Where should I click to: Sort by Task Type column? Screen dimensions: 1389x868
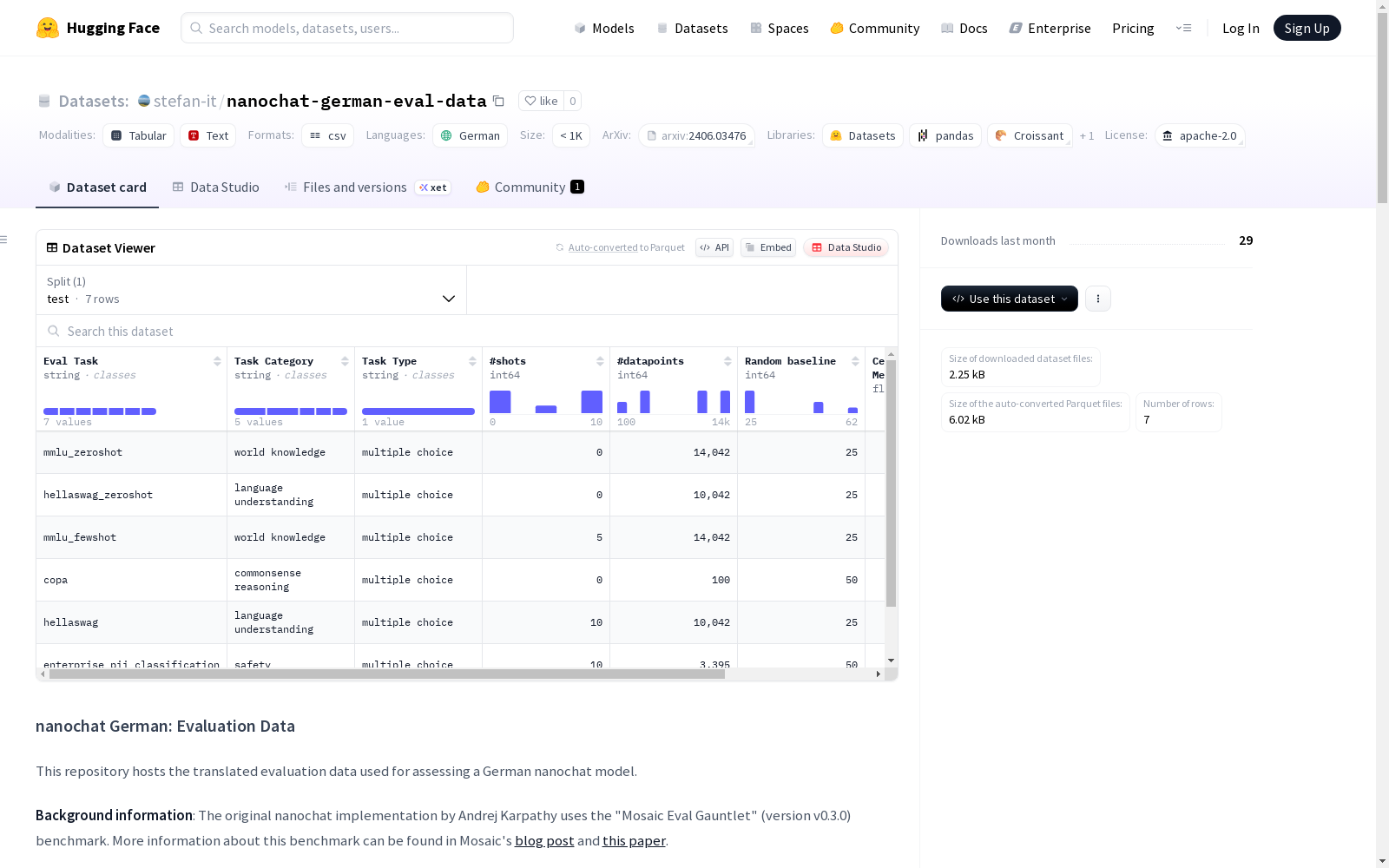coord(472,361)
